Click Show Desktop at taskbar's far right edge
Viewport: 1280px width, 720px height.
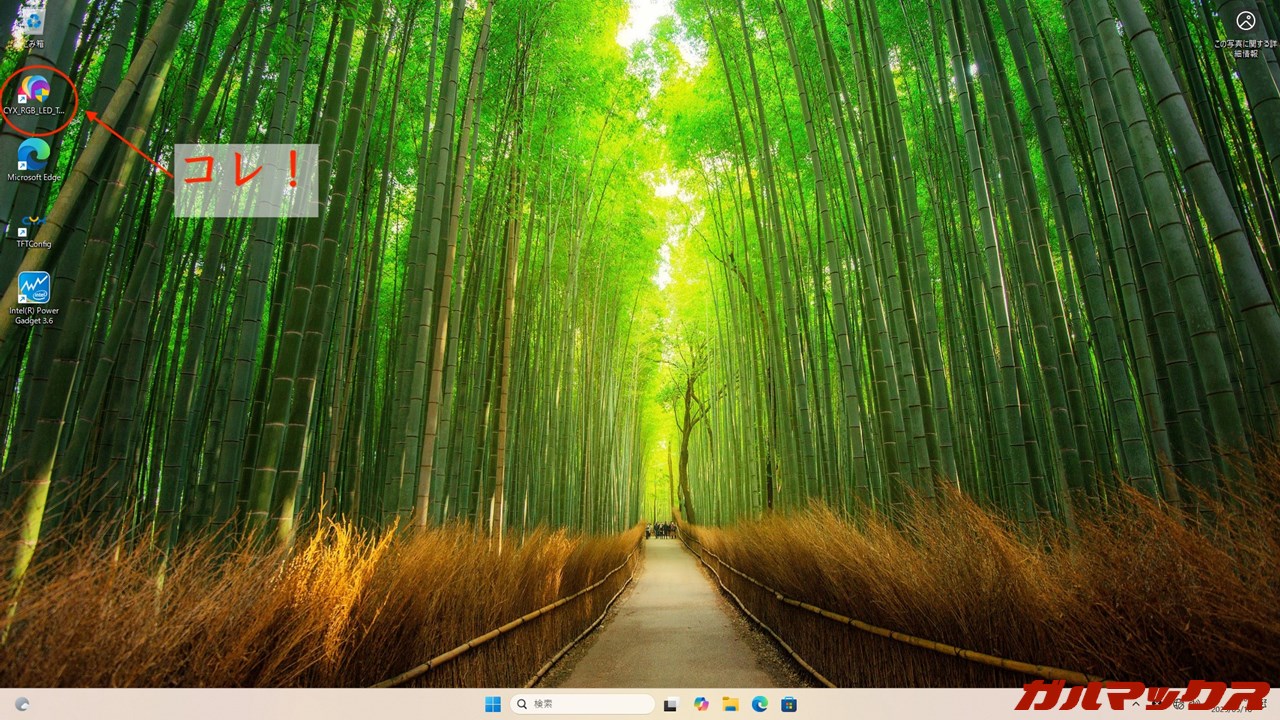pyautogui.click(x=1276, y=704)
